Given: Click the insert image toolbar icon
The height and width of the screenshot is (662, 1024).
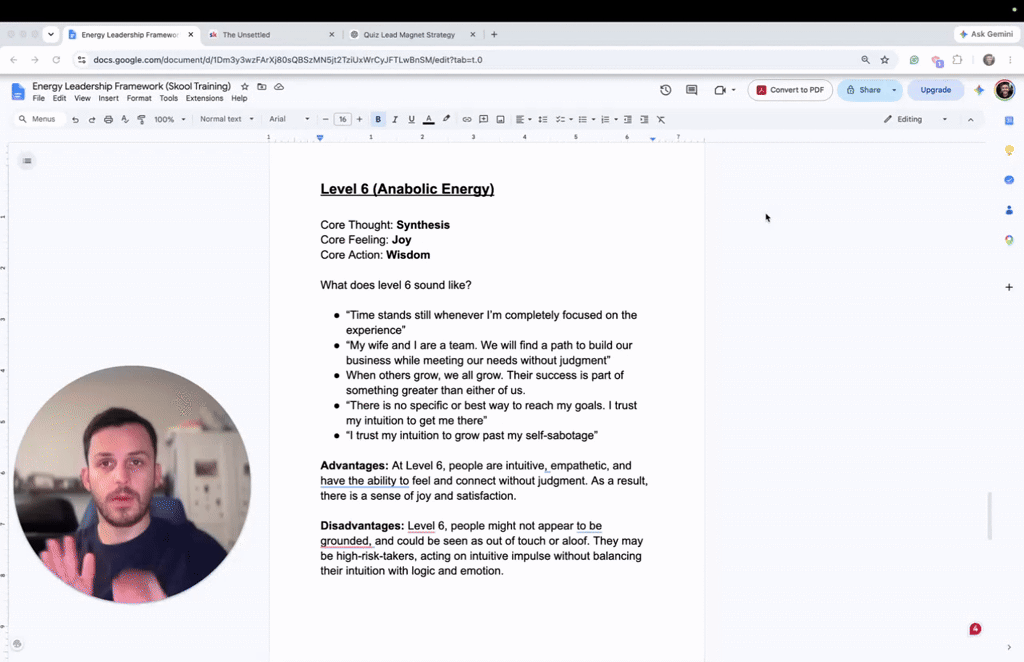Looking at the screenshot, I should [500, 119].
